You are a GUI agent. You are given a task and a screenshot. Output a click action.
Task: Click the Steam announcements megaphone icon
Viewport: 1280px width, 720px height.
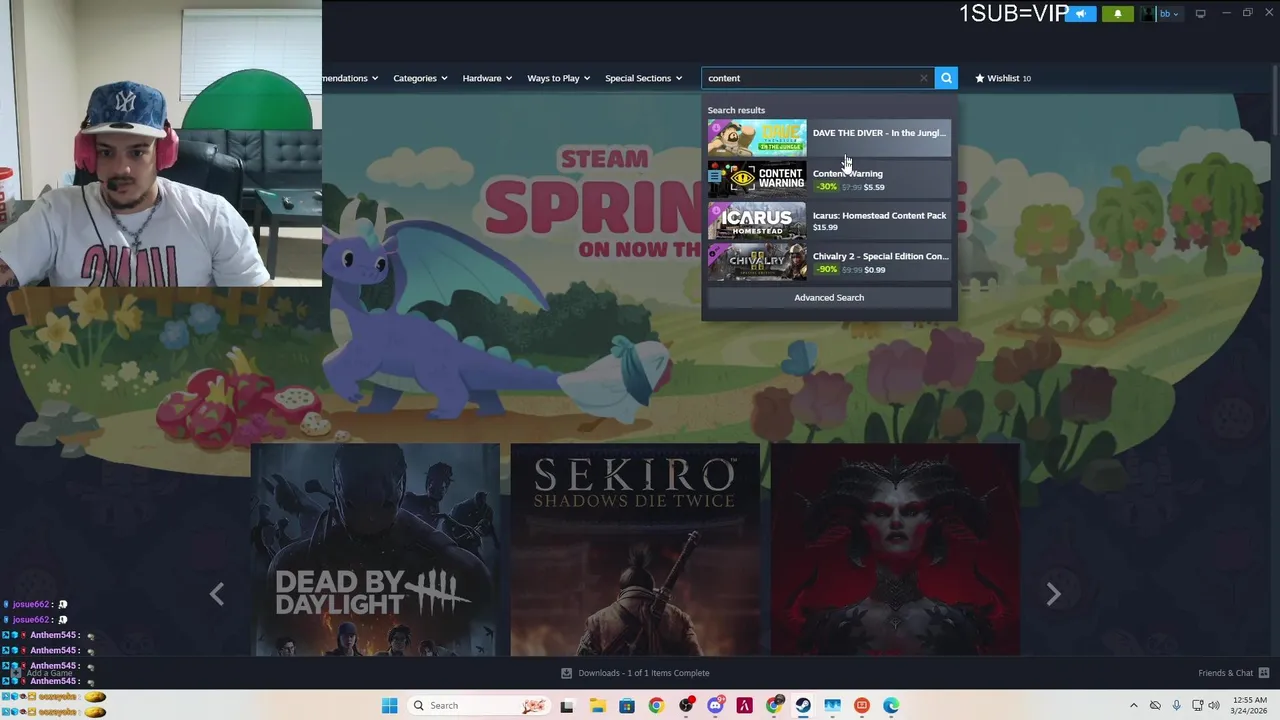1080,14
